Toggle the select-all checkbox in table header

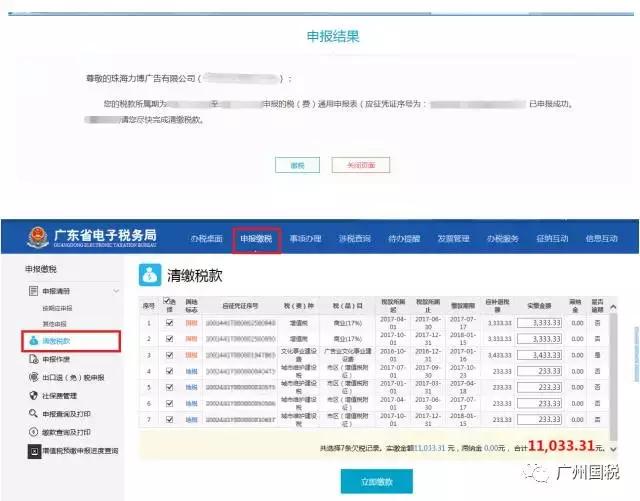(167, 301)
